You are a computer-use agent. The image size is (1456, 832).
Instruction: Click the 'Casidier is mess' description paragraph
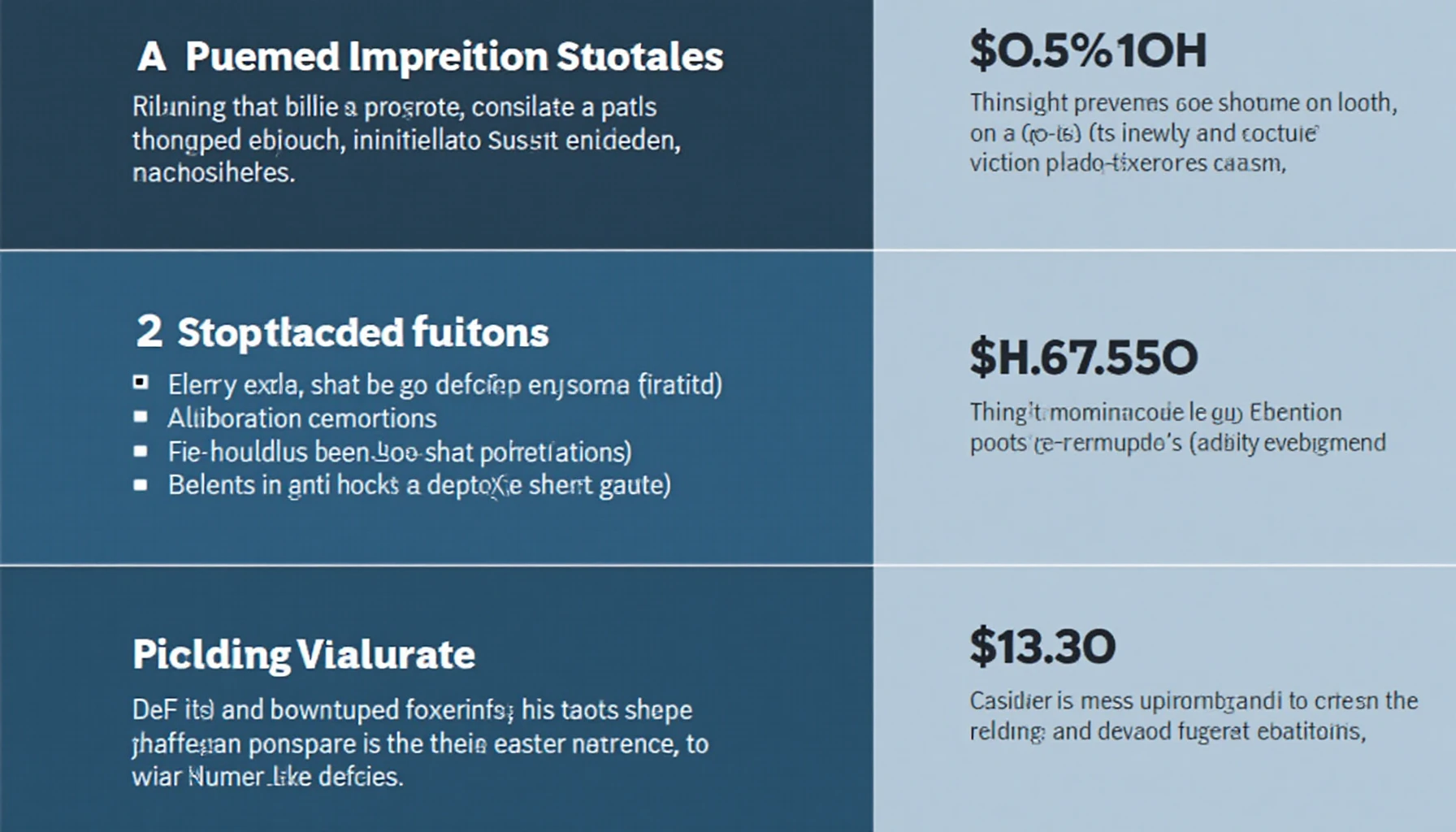[x=1194, y=716]
